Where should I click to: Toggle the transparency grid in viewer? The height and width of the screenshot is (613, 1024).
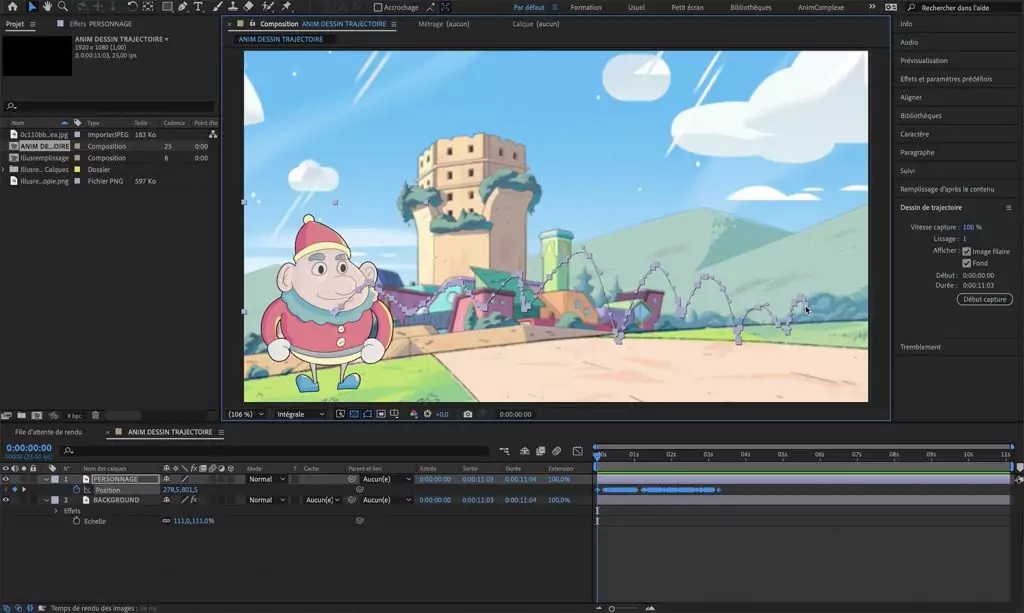tap(354, 414)
